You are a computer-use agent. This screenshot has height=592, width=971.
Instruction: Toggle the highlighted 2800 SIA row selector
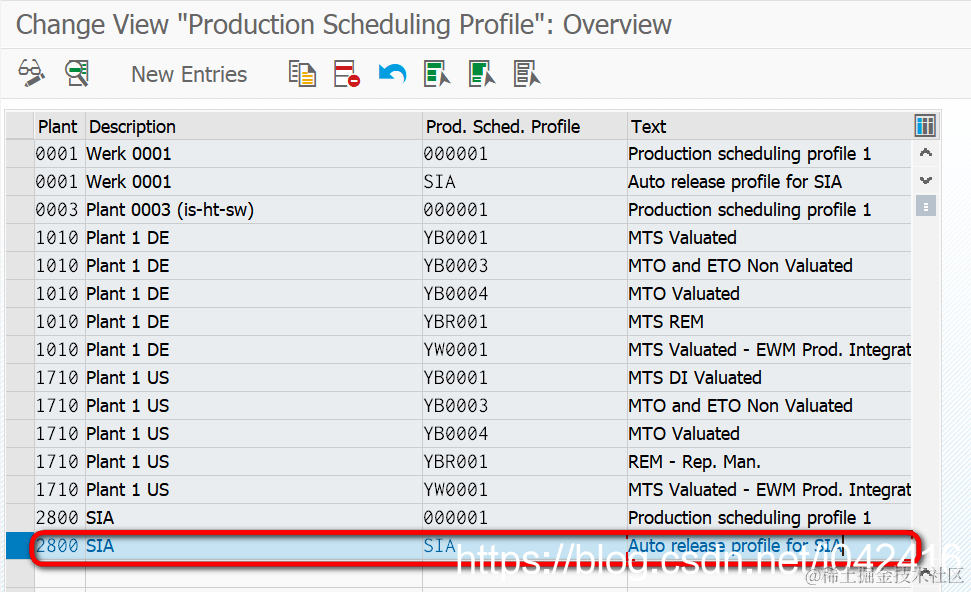pos(20,546)
